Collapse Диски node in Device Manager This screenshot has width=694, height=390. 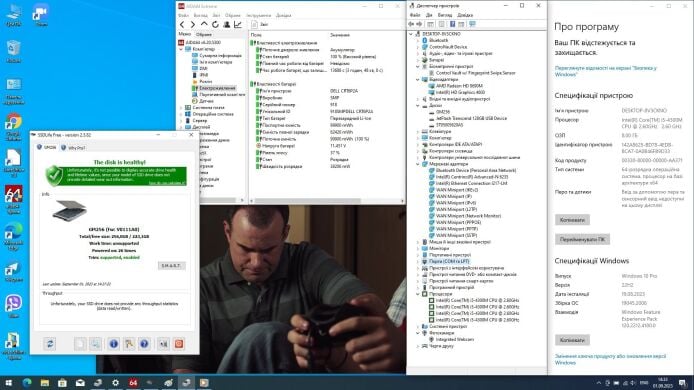click(x=418, y=106)
